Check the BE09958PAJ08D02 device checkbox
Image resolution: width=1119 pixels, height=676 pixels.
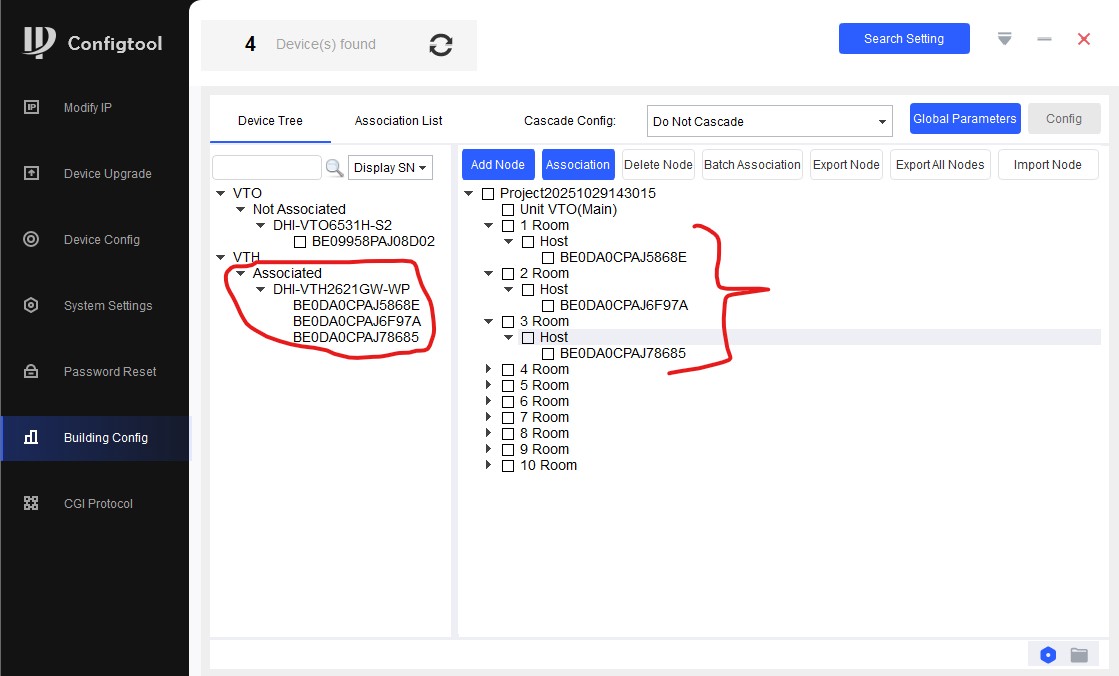coord(300,242)
